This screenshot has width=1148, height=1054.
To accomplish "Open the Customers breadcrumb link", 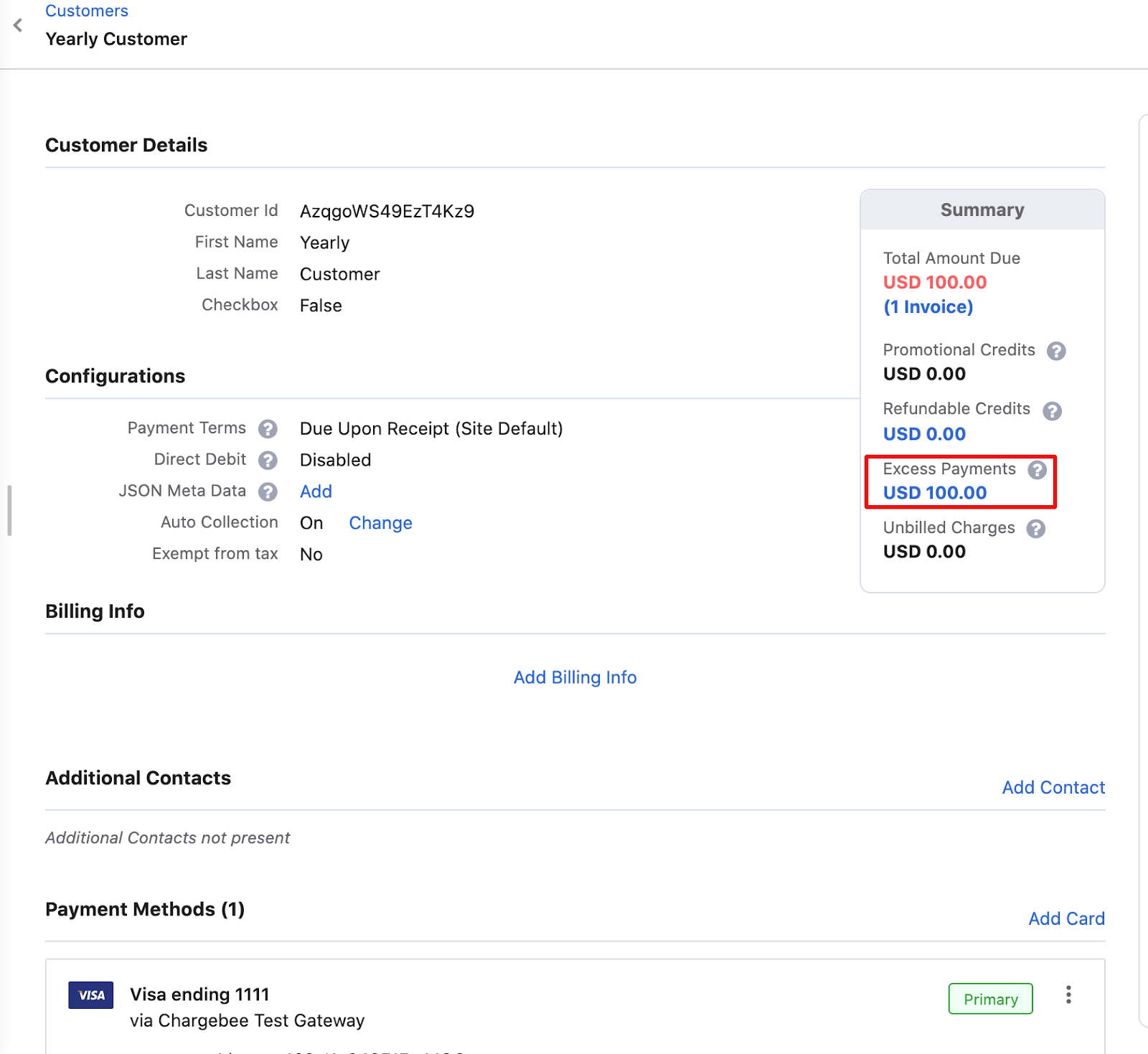I will 86,11.
